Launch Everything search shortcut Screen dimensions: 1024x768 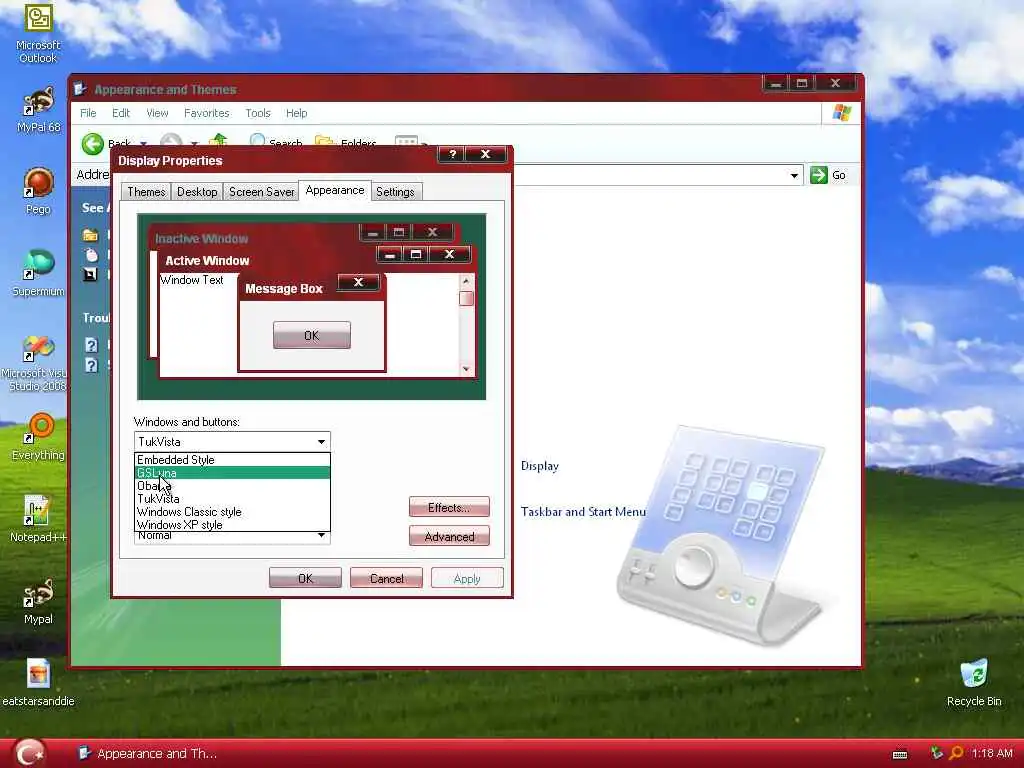tap(38, 436)
